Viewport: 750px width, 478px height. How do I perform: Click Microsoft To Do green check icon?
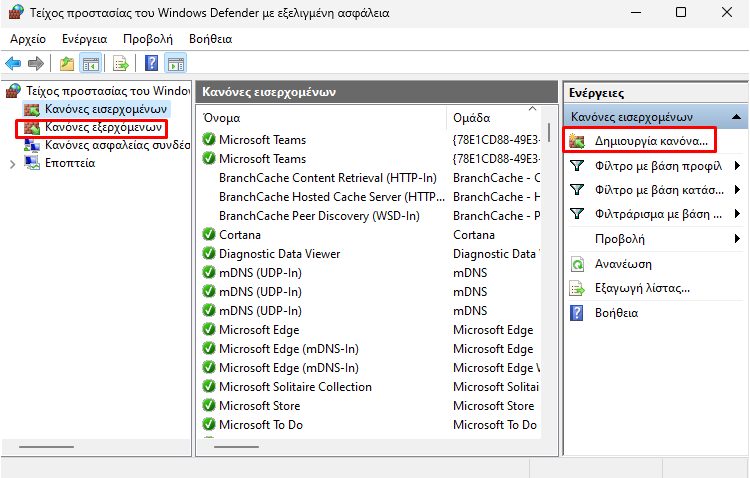click(209, 424)
